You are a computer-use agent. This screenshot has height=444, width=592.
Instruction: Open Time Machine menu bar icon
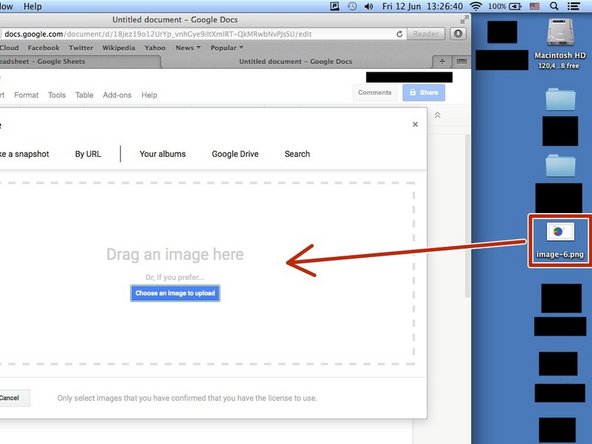(352, 6)
